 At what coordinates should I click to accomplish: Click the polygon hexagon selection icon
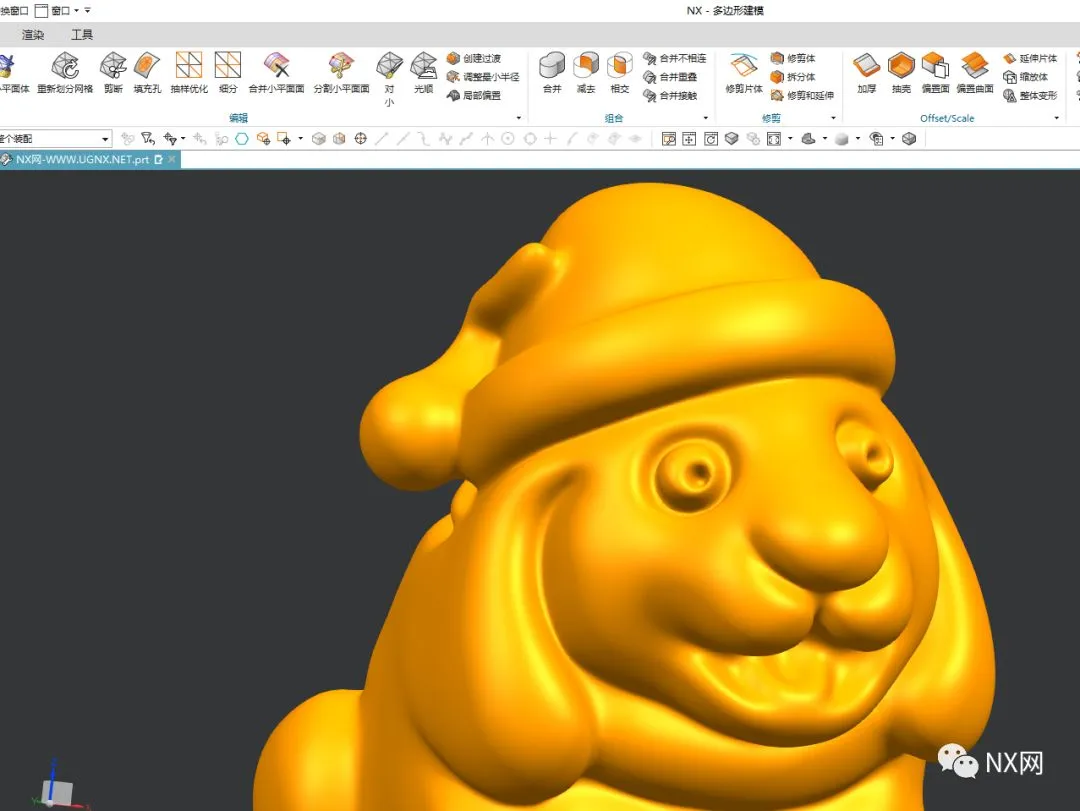[x=242, y=139]
